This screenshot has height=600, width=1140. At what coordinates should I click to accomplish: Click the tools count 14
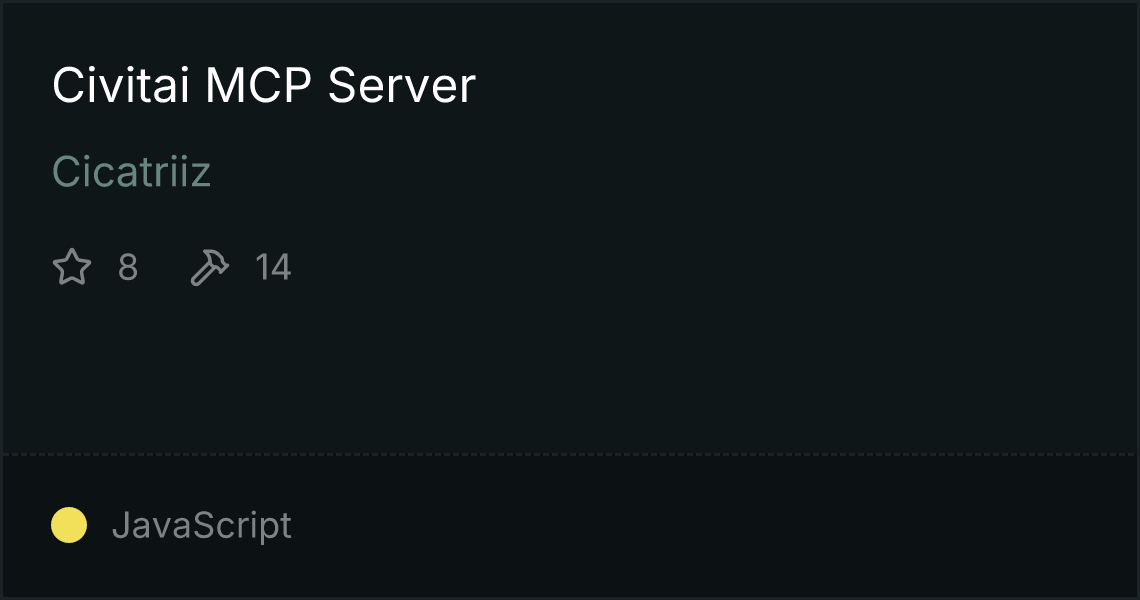pyautogui.click(x=273, y=268)
